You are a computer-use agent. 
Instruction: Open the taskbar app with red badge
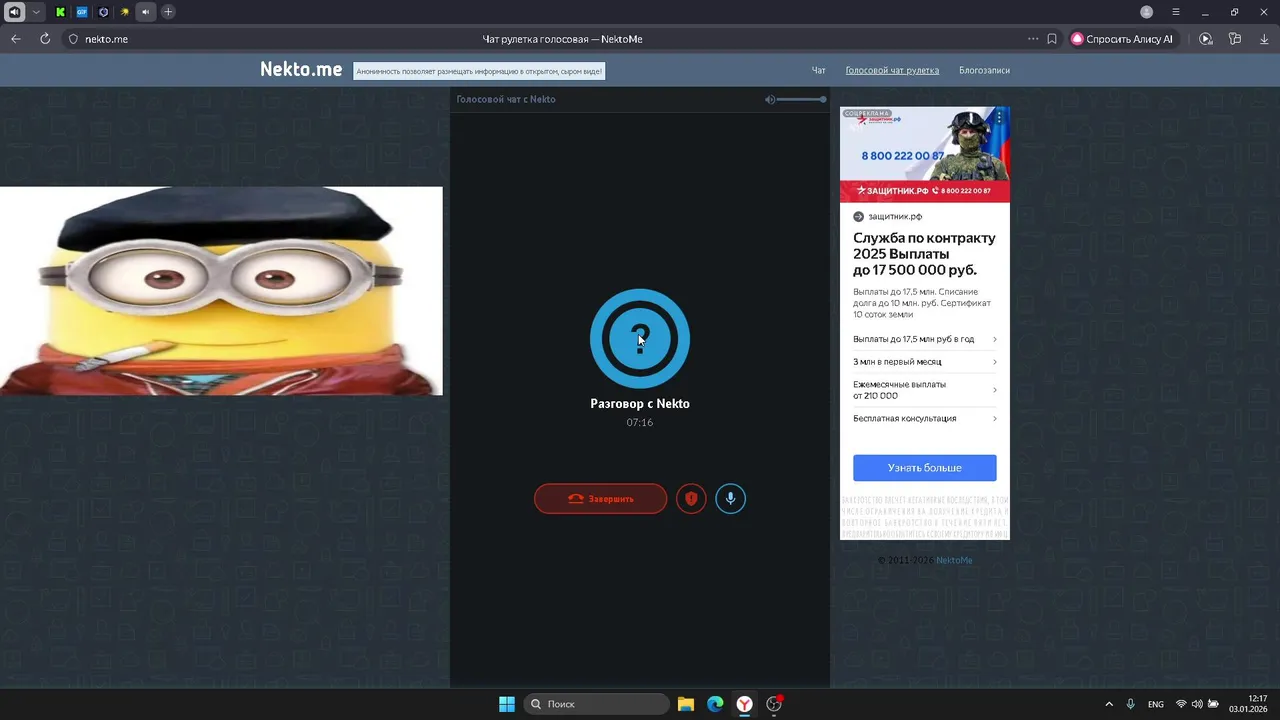pos(774,704)
